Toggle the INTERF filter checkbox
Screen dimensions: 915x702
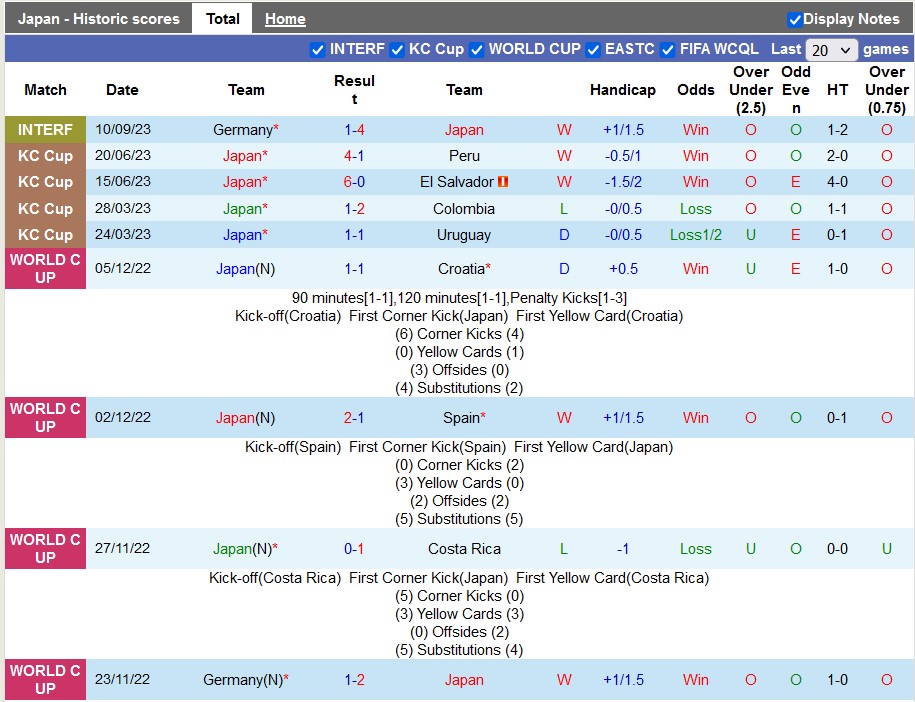point(318,50)
